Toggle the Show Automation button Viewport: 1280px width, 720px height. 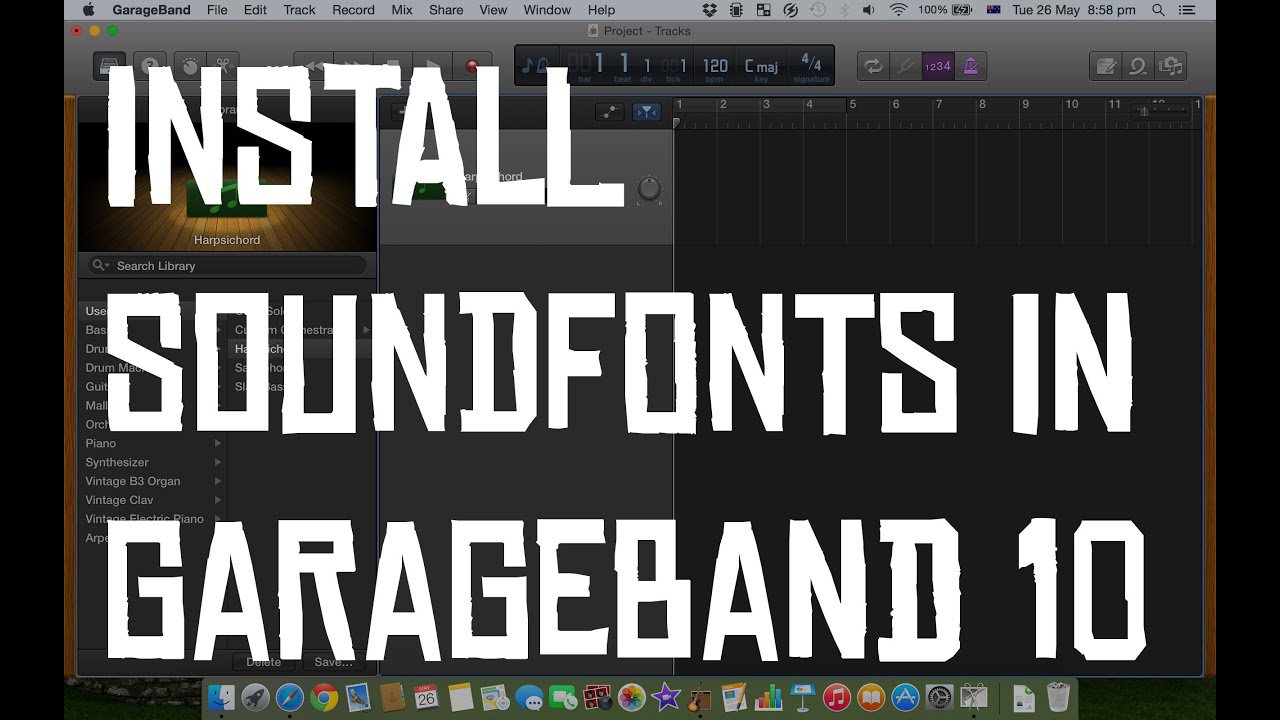(x=609, y=112)
